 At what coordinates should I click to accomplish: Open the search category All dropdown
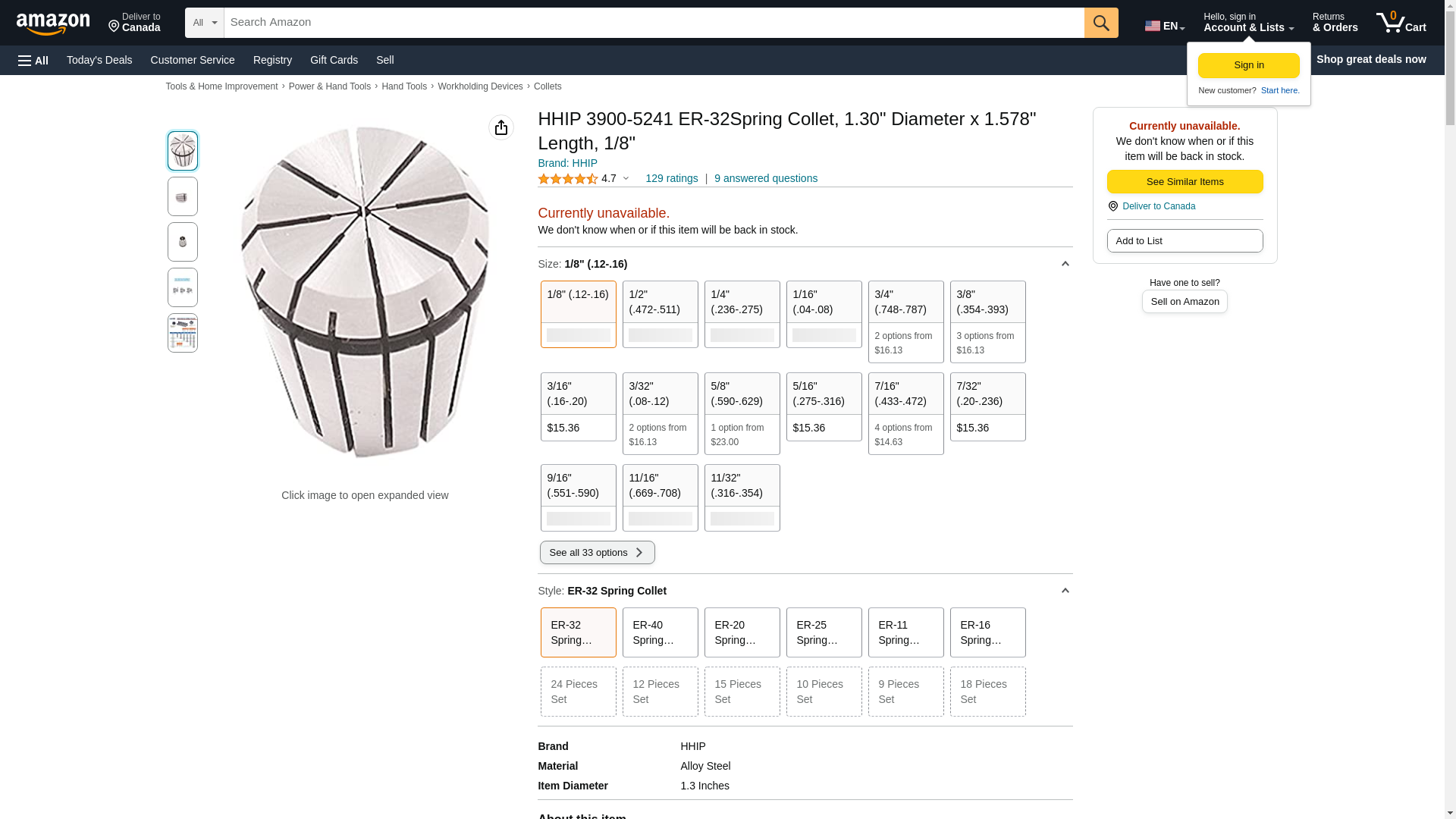click(x=204, y=23)
